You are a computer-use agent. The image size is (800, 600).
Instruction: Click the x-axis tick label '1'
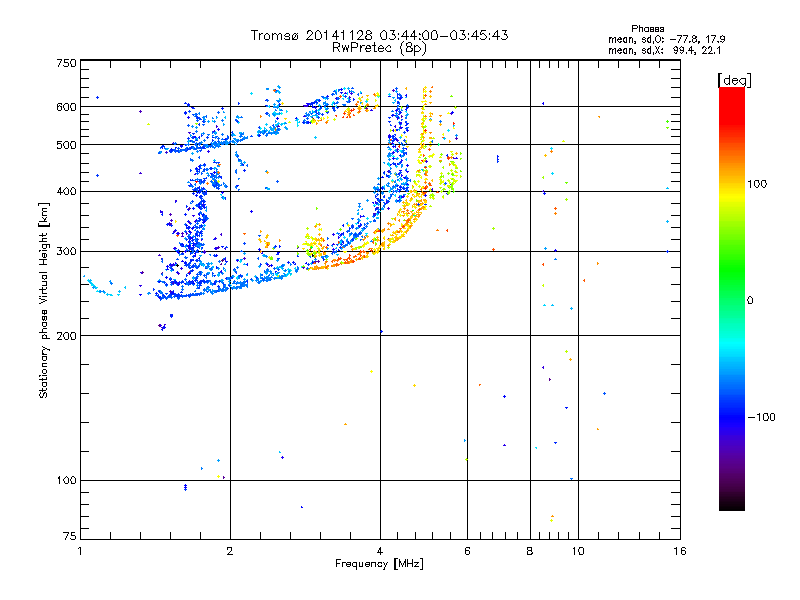point(80,551)
